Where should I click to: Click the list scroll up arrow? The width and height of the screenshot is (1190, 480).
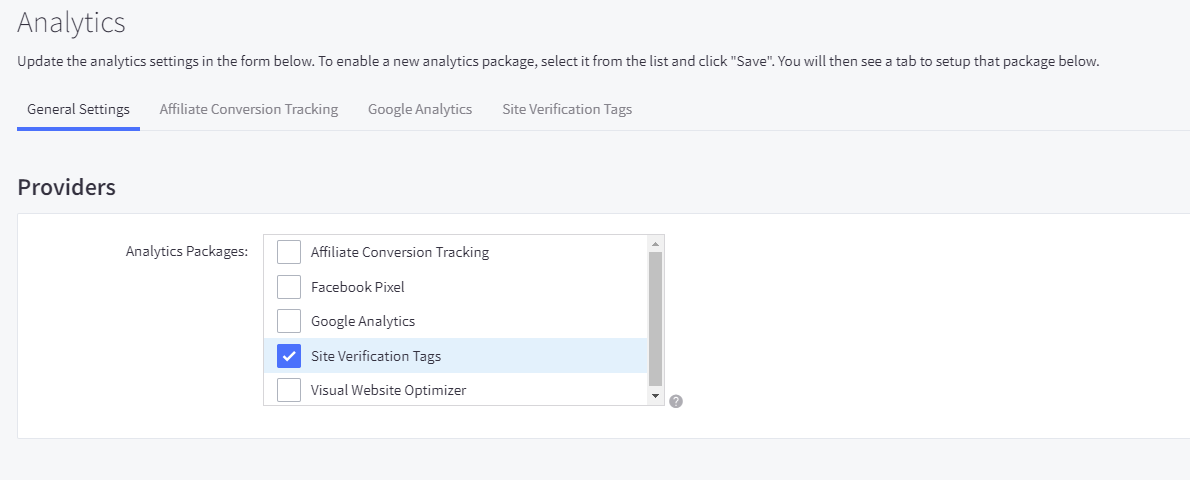pos(656,243)
